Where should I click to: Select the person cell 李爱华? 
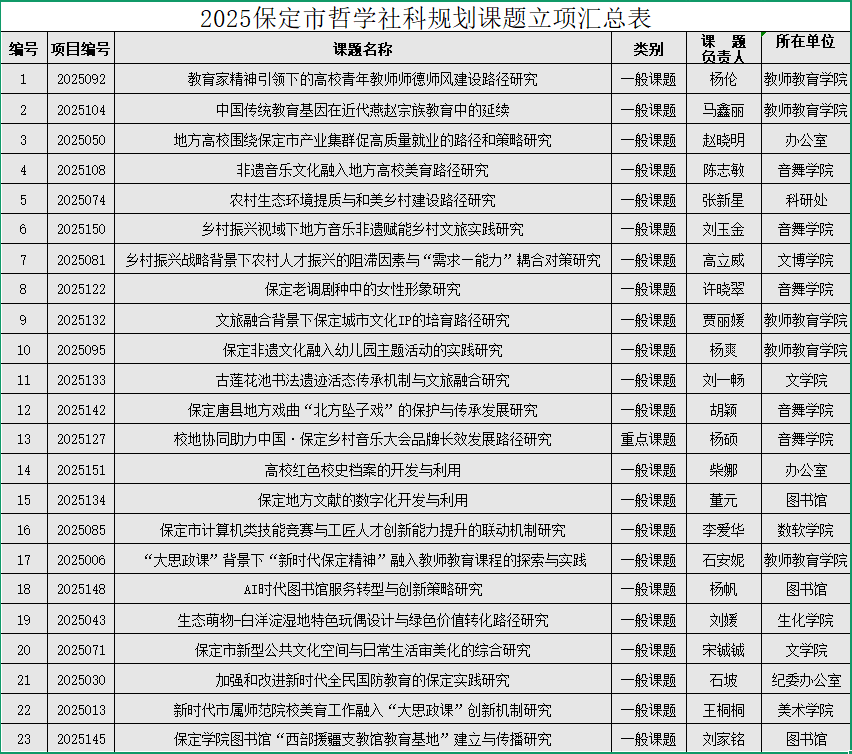pos(723,530)
